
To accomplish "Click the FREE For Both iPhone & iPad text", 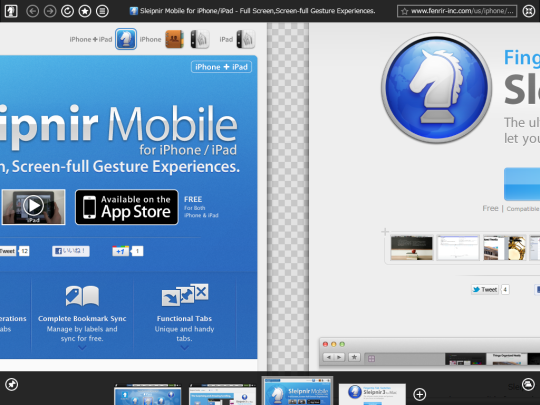I will [x=201, y=207].
